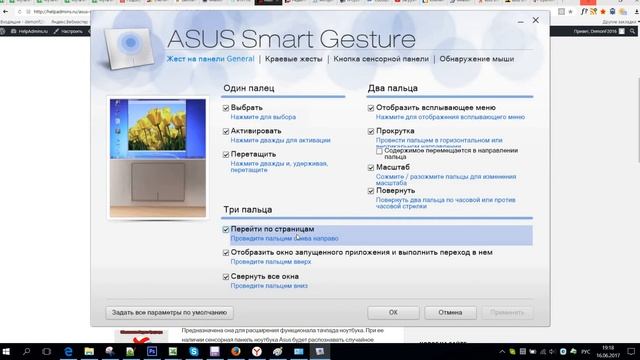640x360 pixels.
Task: Click the greyed Применить button
Action: [x=507, y=313]
